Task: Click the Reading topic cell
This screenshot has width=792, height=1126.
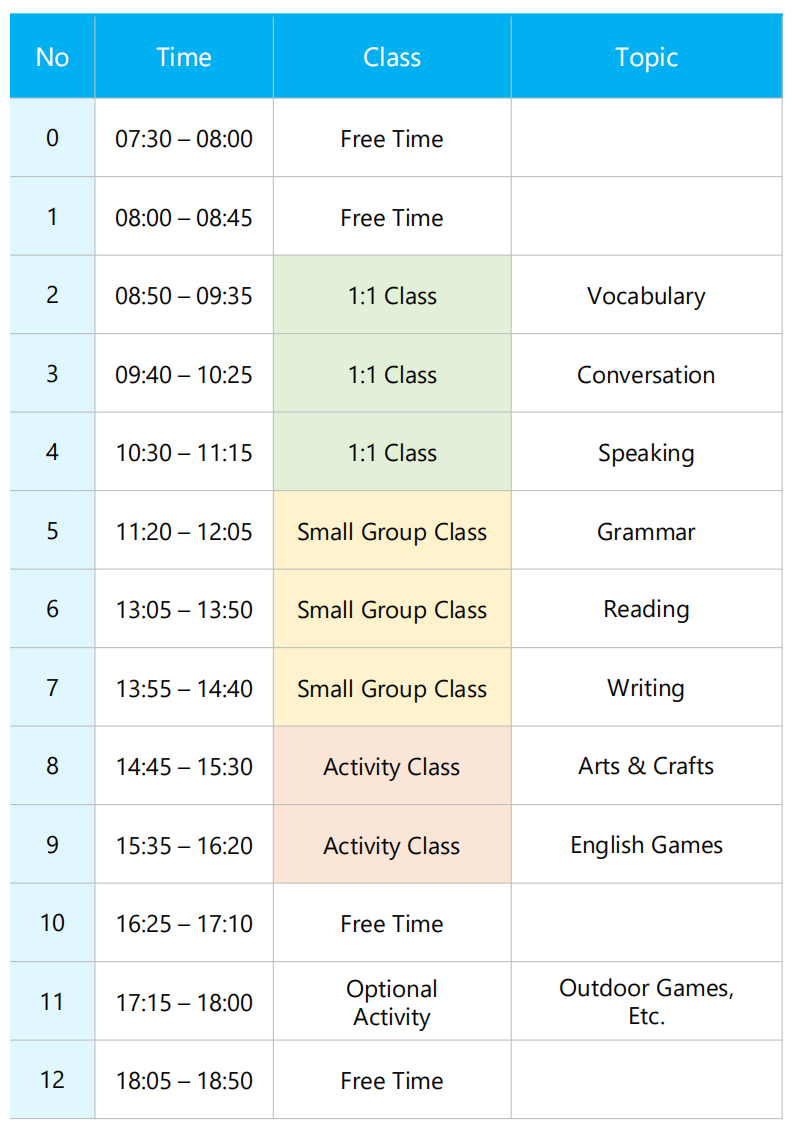Action: [646, 610]
